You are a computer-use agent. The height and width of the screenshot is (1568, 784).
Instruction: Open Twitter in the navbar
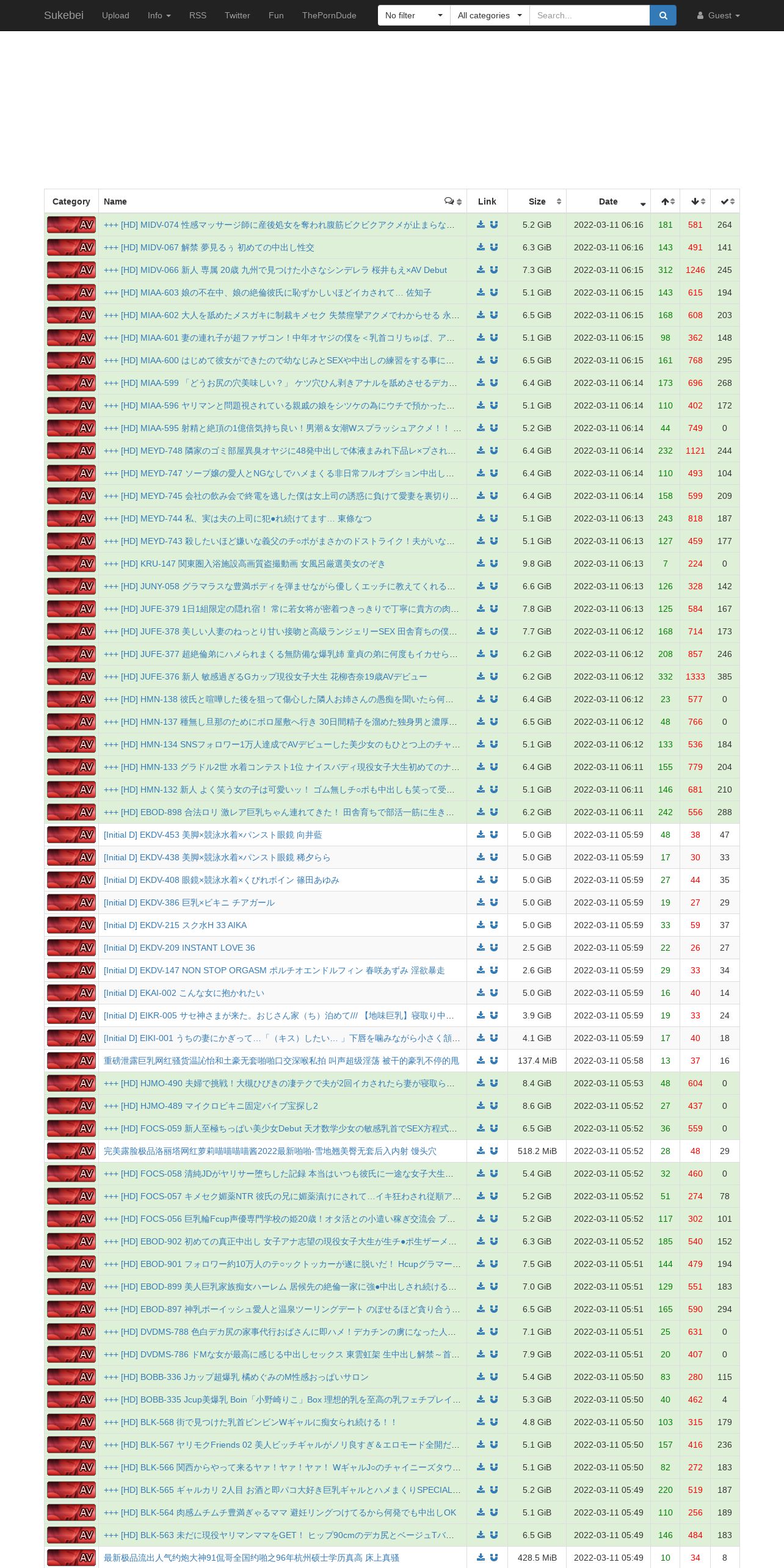[x=238, y=15]
